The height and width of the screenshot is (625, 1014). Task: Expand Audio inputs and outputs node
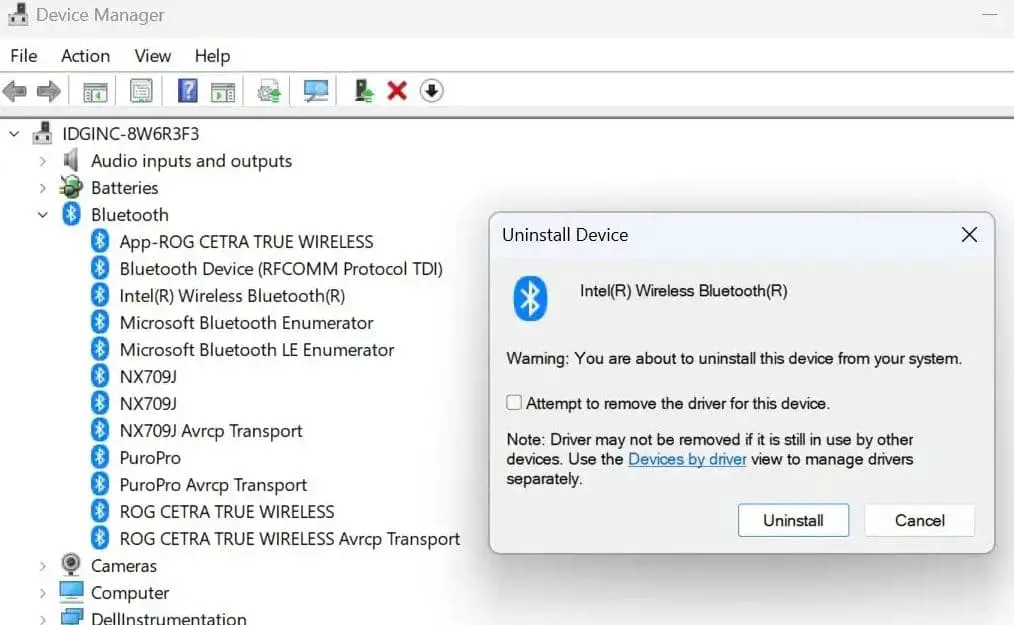[43, 160]
